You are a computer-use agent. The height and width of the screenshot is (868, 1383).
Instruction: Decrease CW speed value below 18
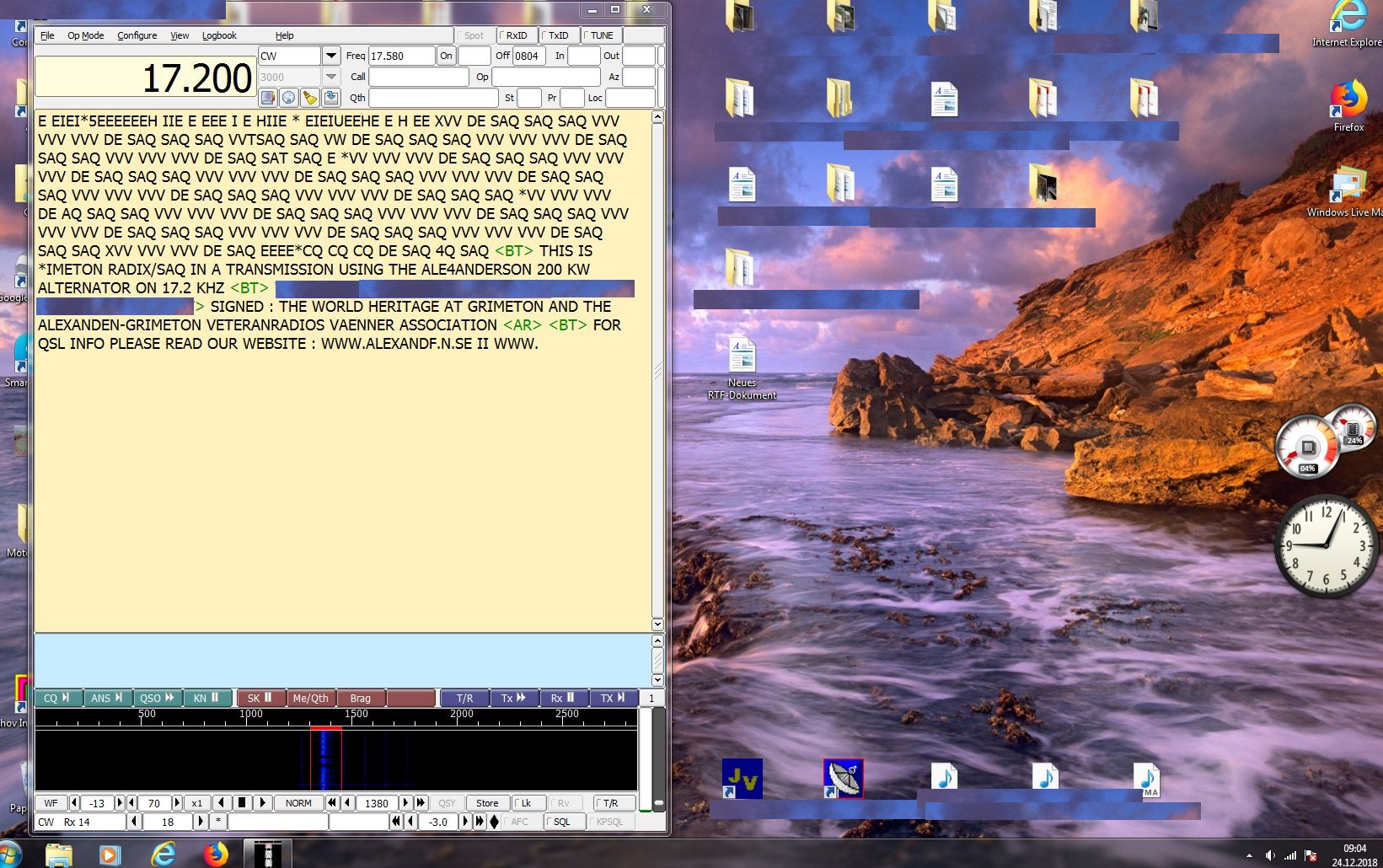tap(134, 822)
